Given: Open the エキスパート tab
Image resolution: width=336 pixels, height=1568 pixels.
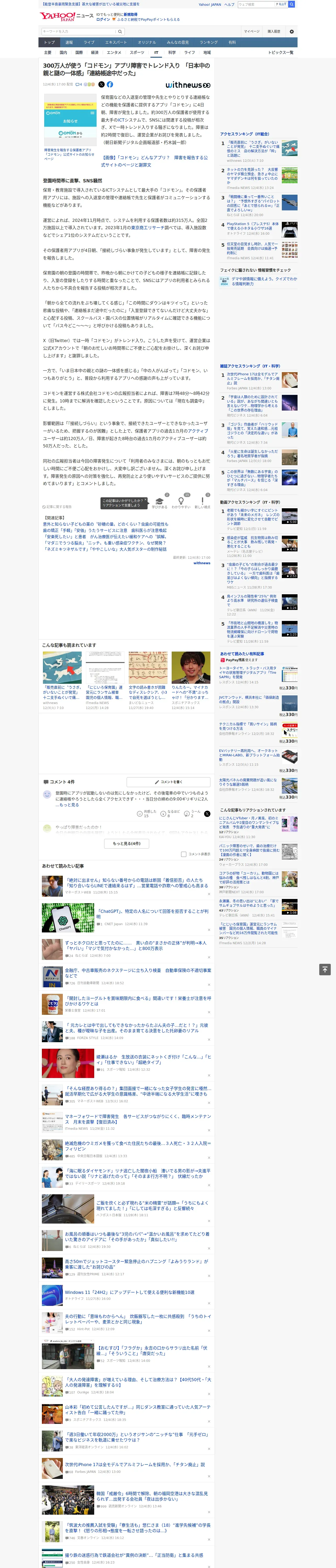Looking at the screenshot, I should (x=116, y=43).
